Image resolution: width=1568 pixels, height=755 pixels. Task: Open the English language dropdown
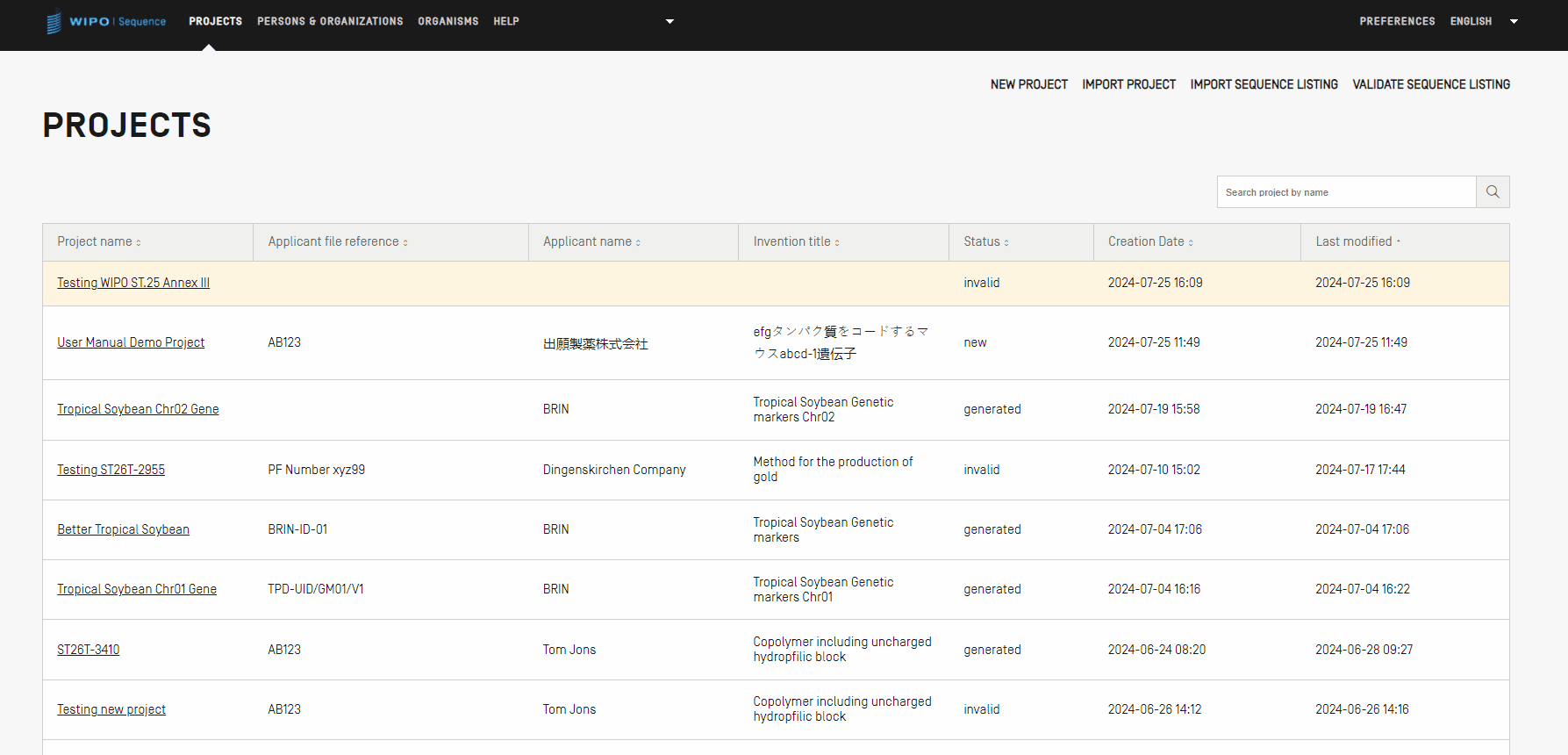tap(1483, 21)
